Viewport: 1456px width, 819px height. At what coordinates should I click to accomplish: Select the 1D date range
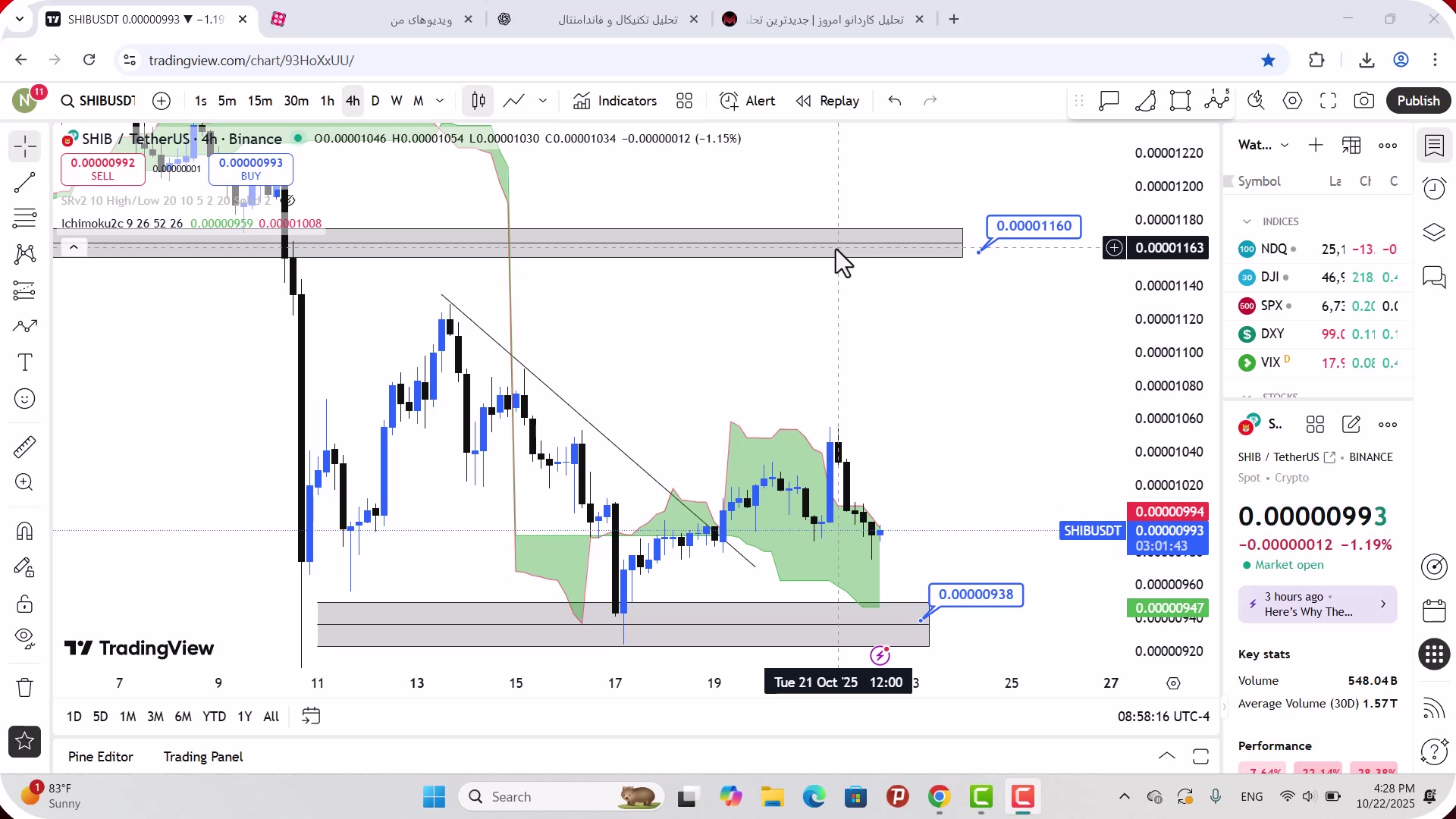pos(74,717)
